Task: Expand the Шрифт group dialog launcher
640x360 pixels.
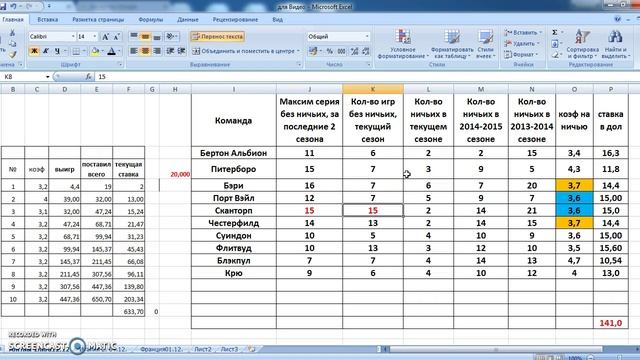Action: point(120,64)
